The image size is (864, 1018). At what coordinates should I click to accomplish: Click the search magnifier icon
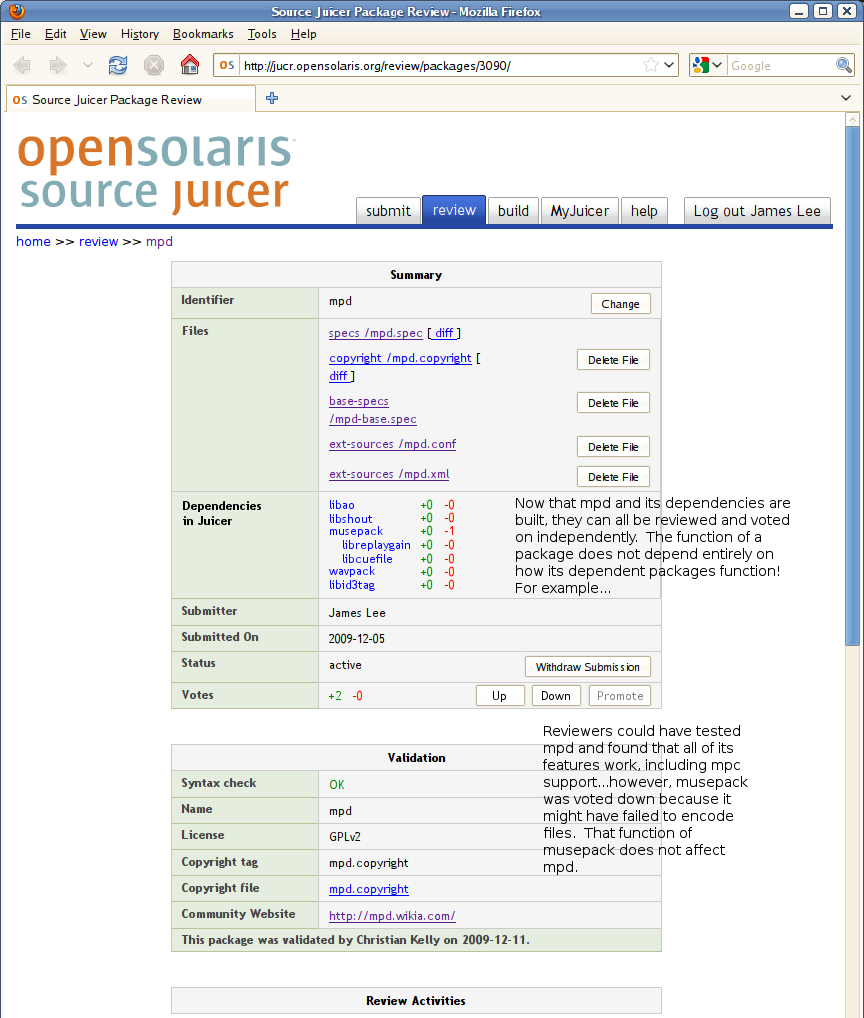[x=844, y=65]
